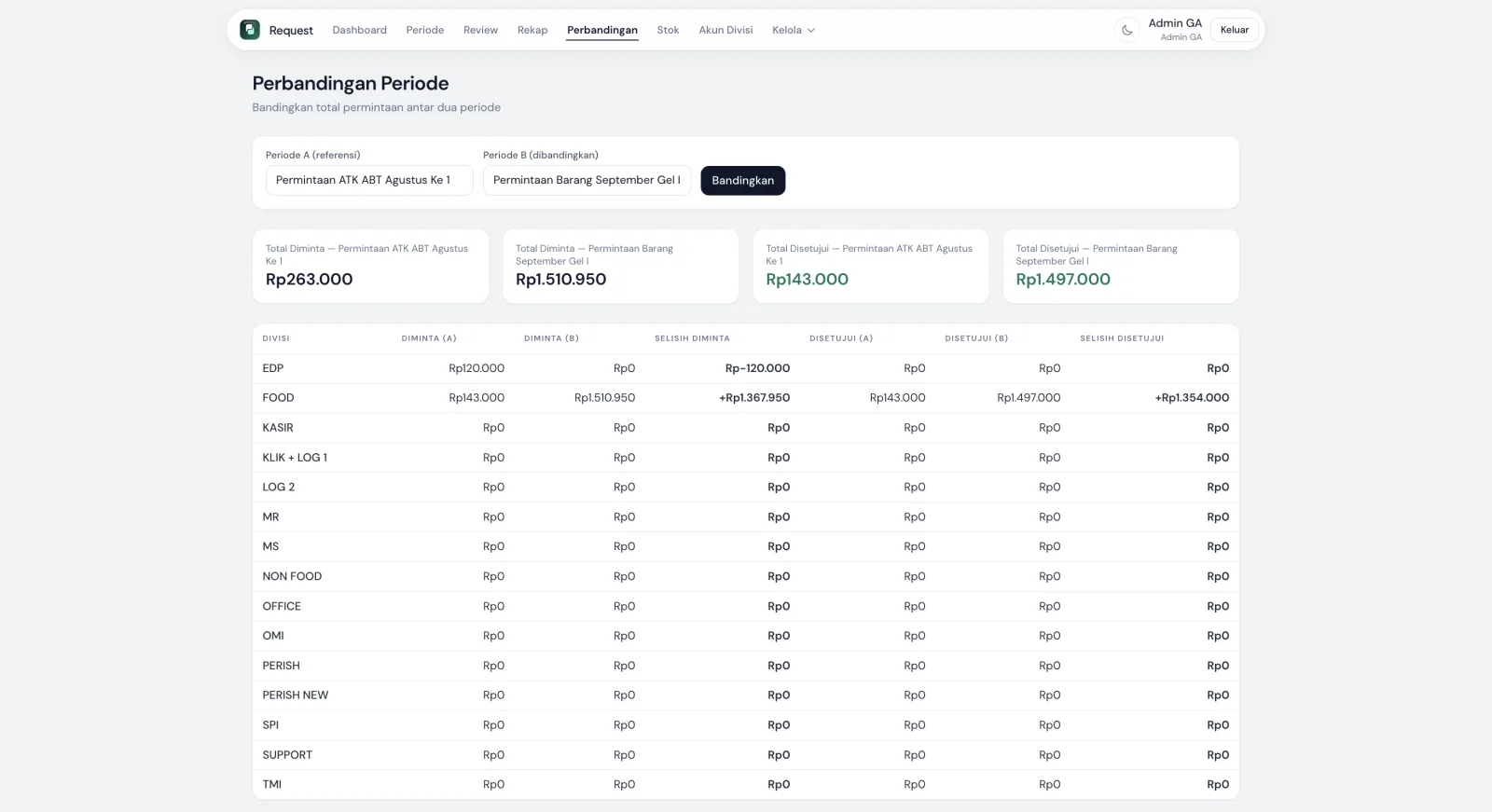Click the Rp1.497.000 value in FOOD row
Screen dimensions: 1492x812
point(1029,398)
